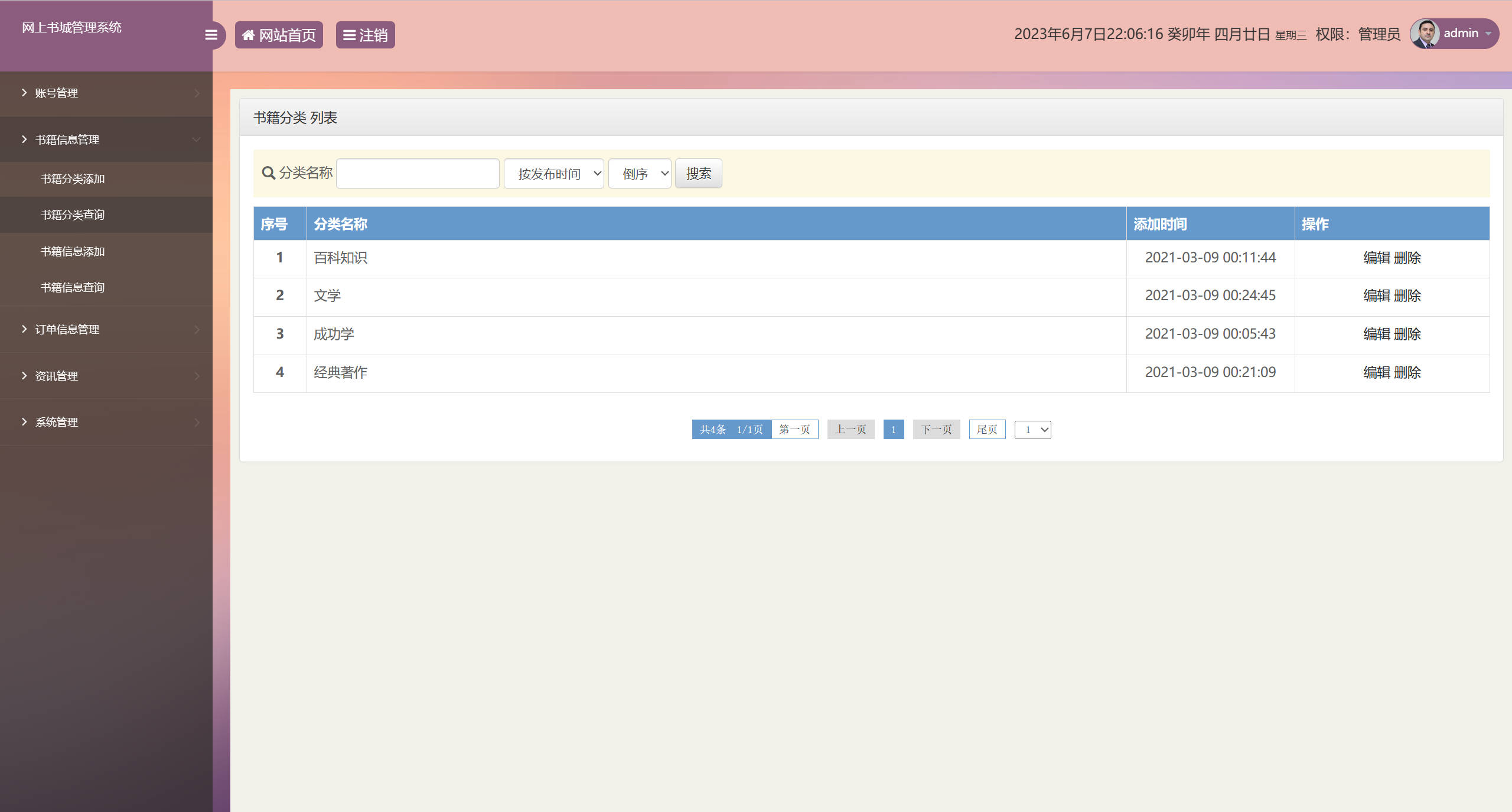Open the 倒序 order dropdown
Viewport: 1512px width, 812px height.
pyautogui.click(x=640, y=174)
